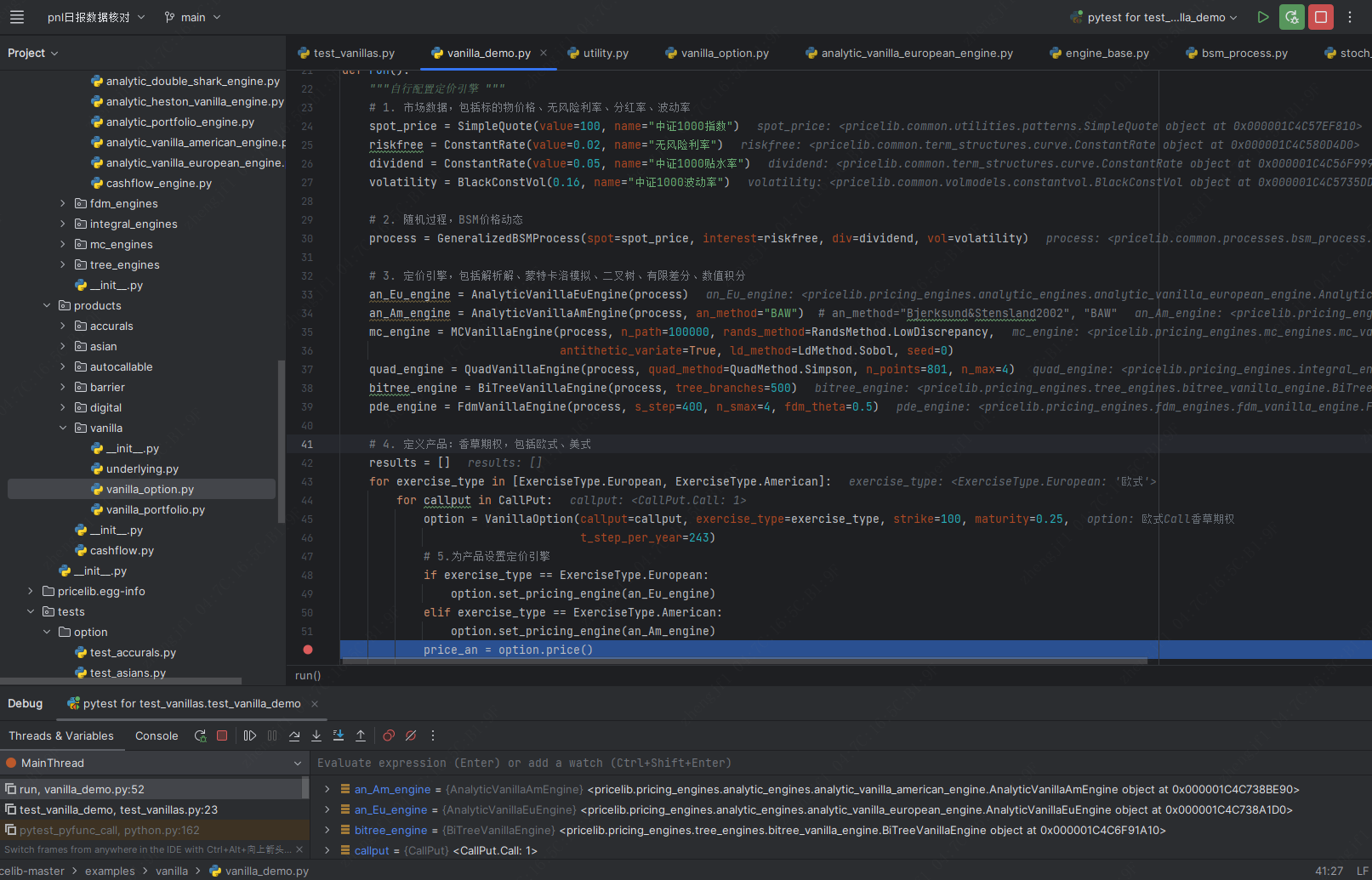The width and height of the screenshot is (1372, 880).
Task: Close the pytest debug session tab
Action: pyautogui.click(x=315, y=703)
